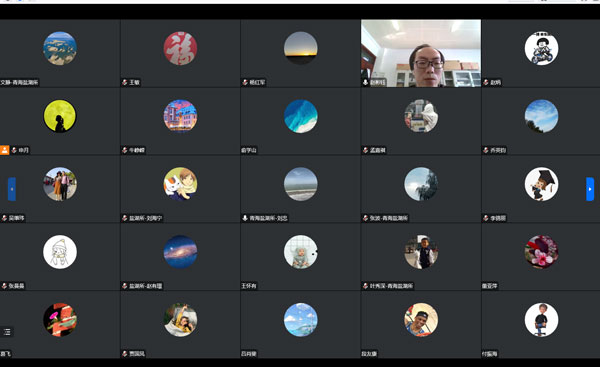Click muted mic icon under the galaxy avatar
The image size is (600, 367).
pyautogui.click(x=125, y=286)
